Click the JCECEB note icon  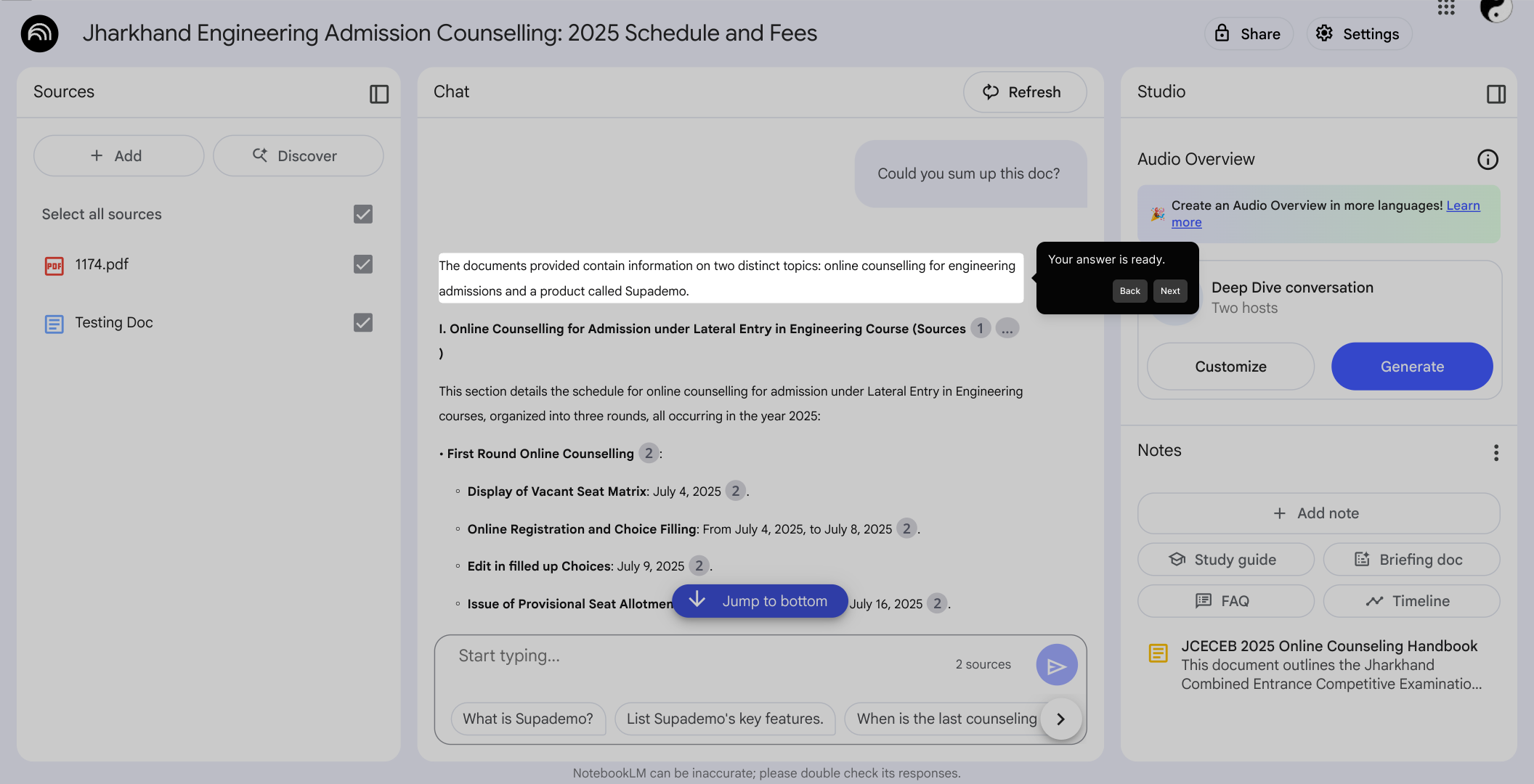[1158, 653]
